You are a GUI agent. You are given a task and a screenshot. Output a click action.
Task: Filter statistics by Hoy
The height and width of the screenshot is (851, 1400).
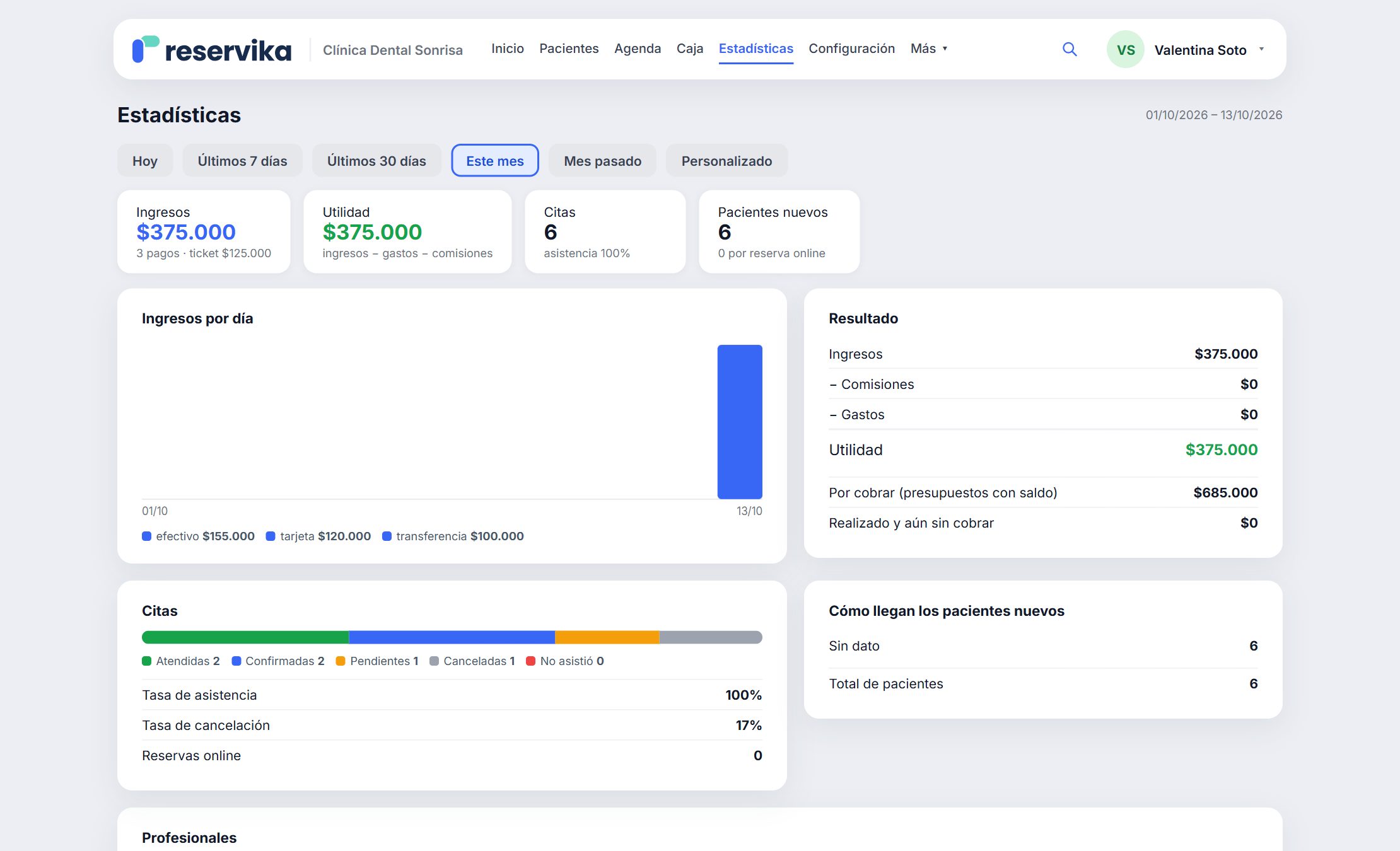tap(145, 161)
